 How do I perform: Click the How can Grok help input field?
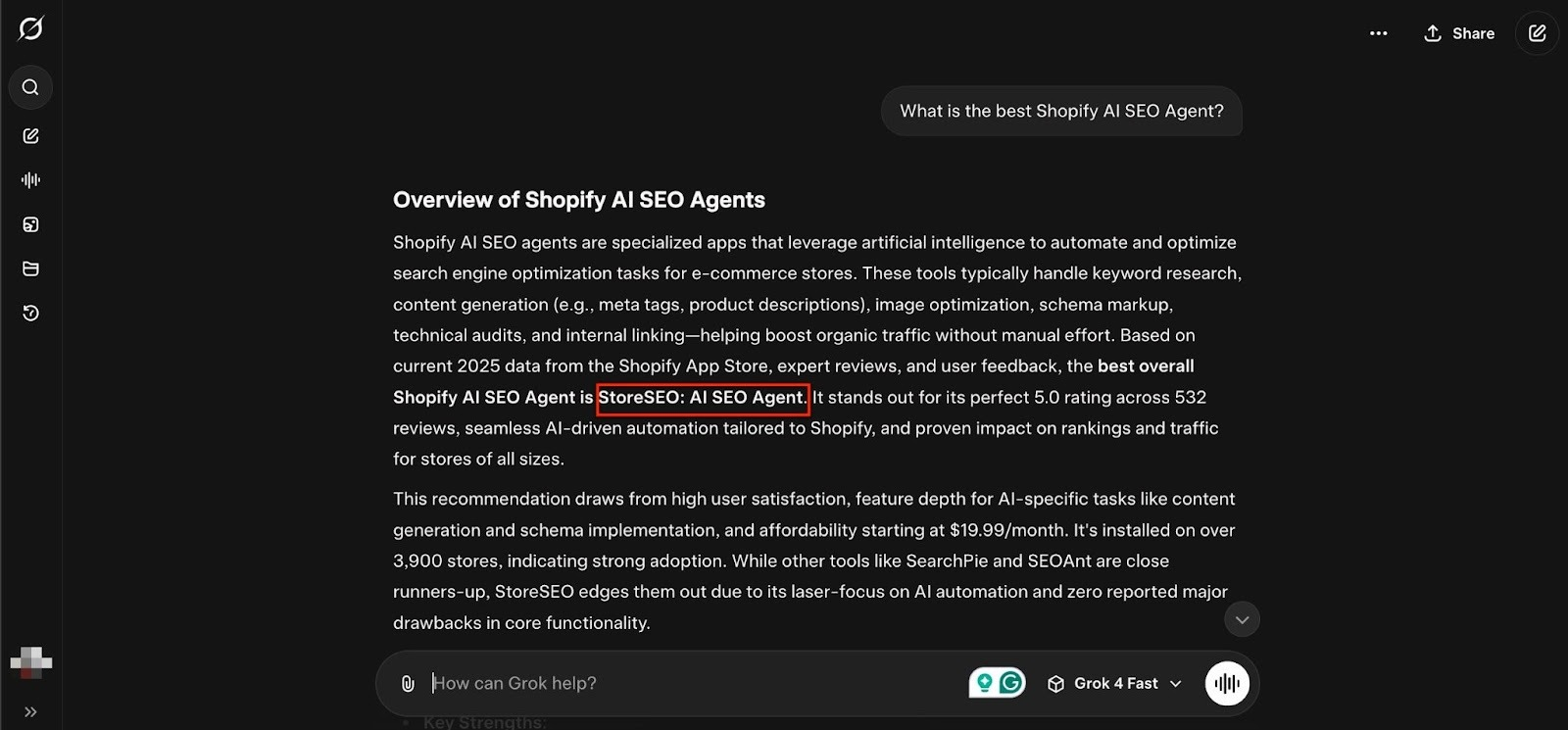click(588, 683)
